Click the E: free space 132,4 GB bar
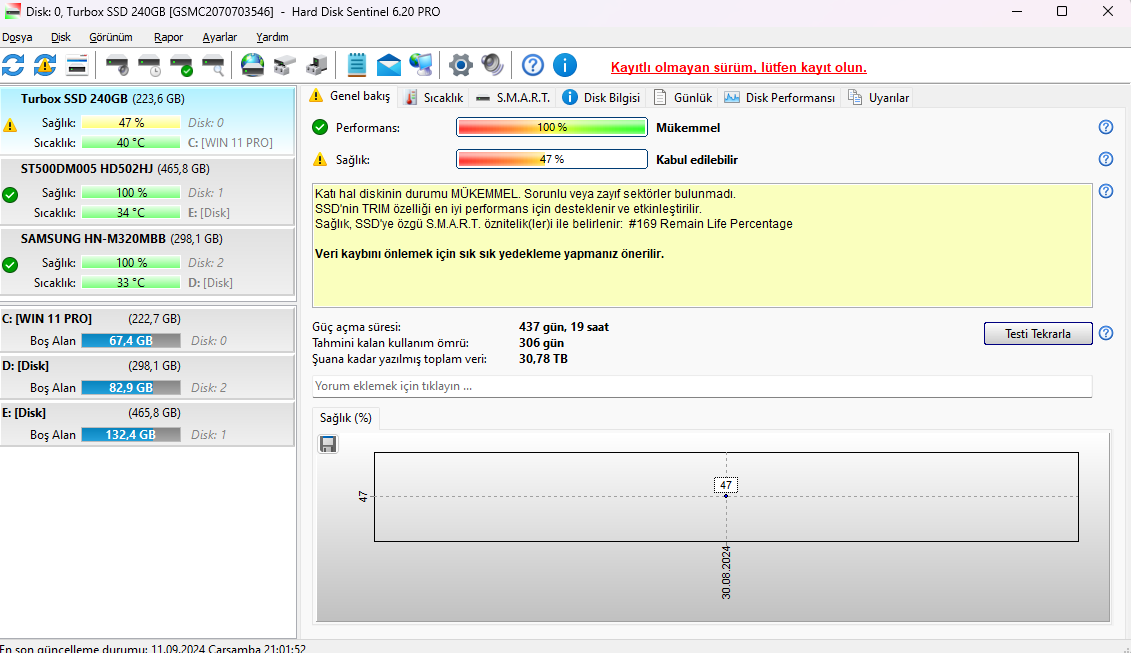Screen dimensions: 1131x653 131,434
